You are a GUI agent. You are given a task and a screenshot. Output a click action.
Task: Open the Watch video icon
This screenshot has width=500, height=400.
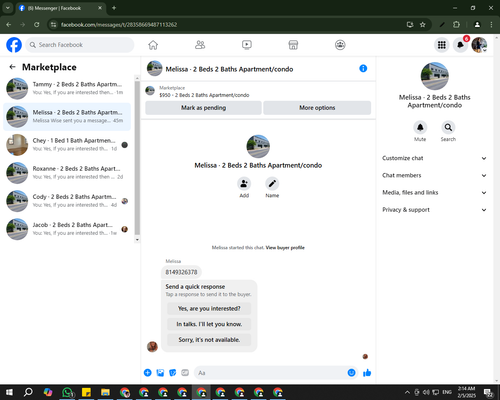[247, 45]
